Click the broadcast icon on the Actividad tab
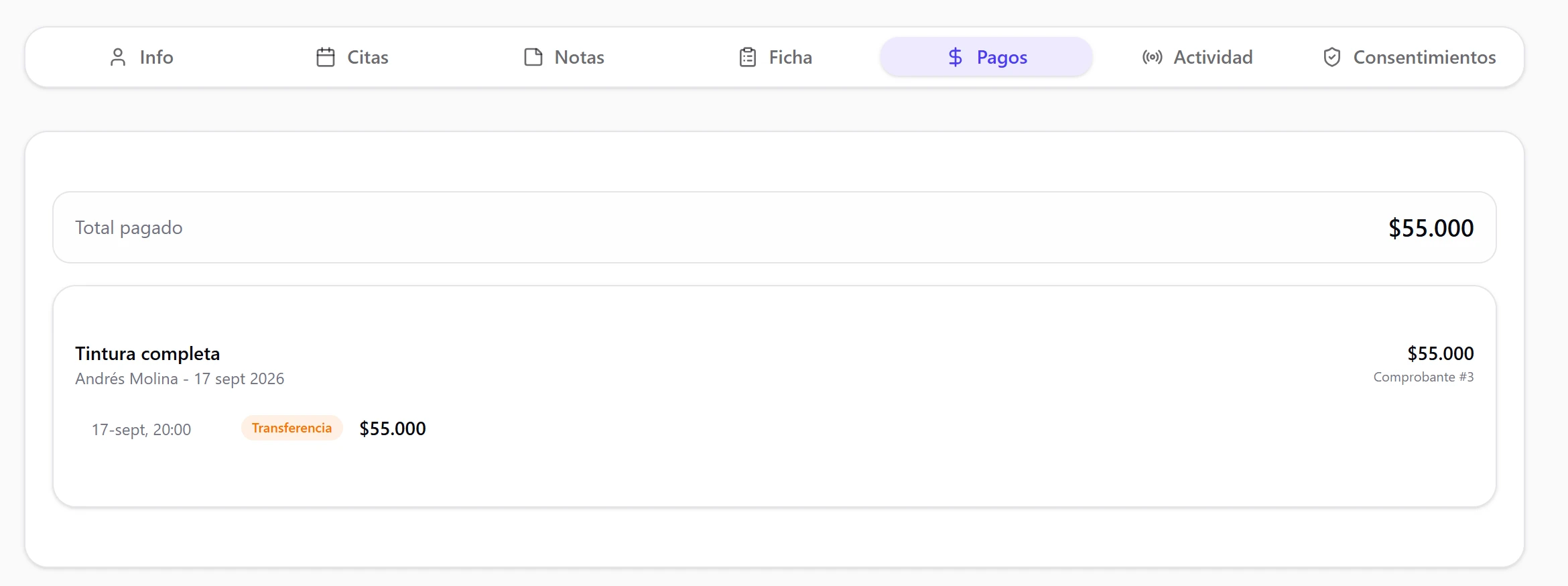Screen dimensions: 1568x586 pyautogui.click(x=1153, y=57)
